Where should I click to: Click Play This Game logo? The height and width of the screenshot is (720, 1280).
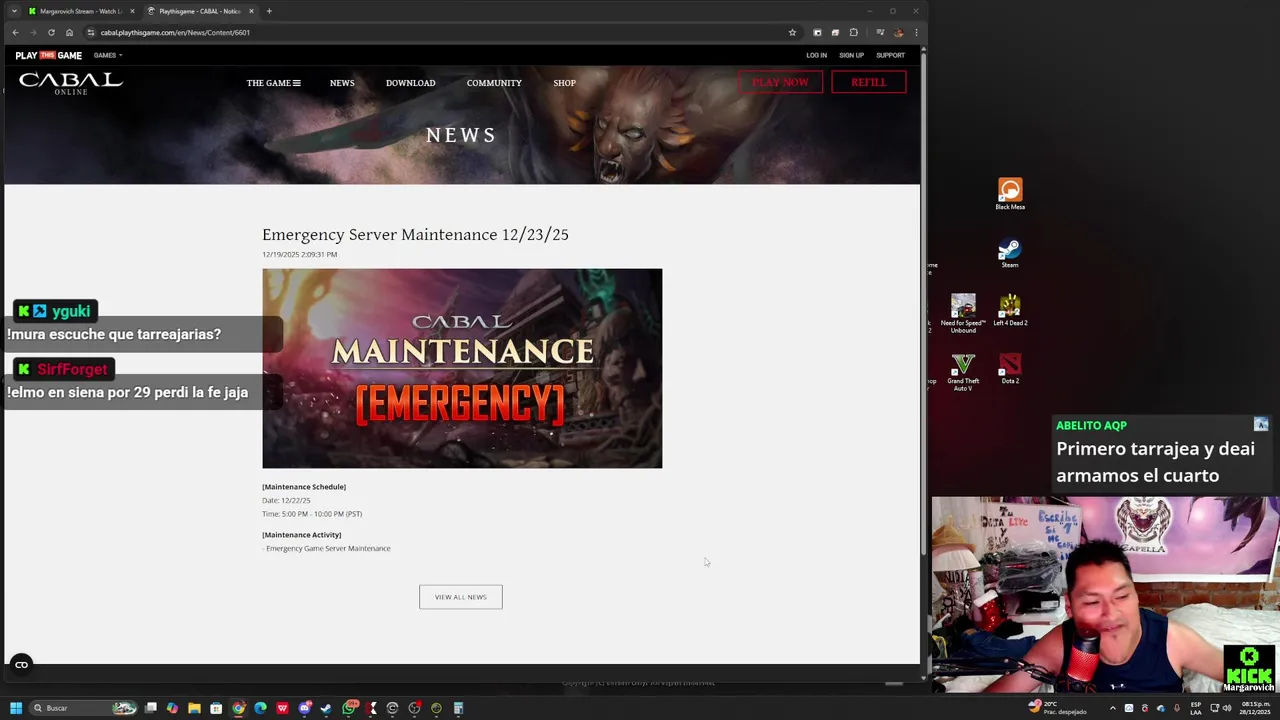48,55
